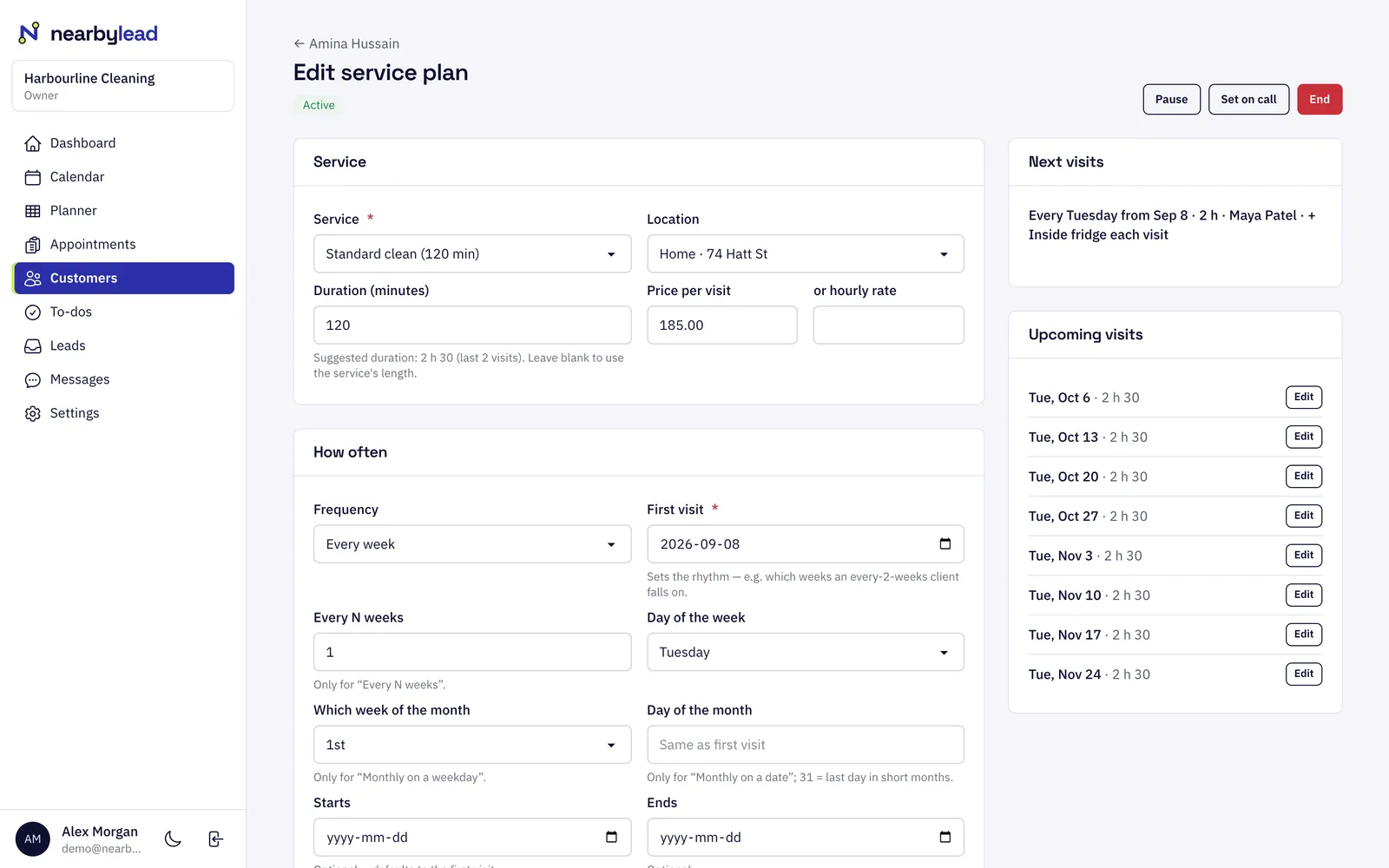Screen dimensions: 1389x868
Task: Open Starts date calendar icon
Action: click(x=611, y=837)
